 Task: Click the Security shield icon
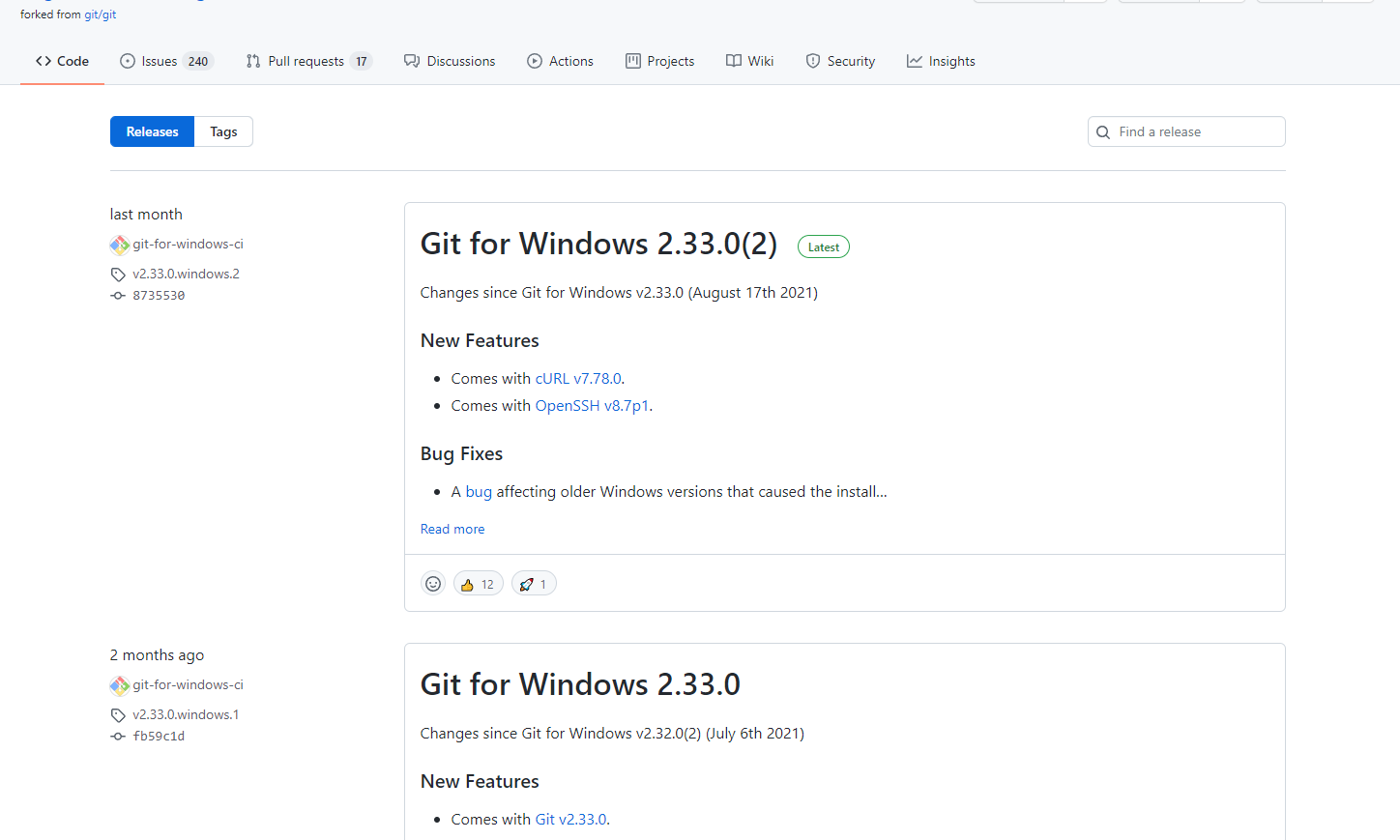coord(813,61)
